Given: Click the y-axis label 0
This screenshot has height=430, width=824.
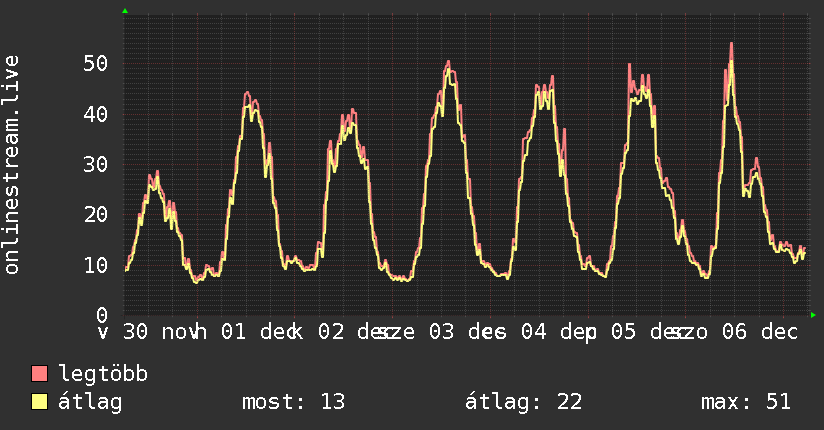Looking at the screenshot, I should point(102,315).
